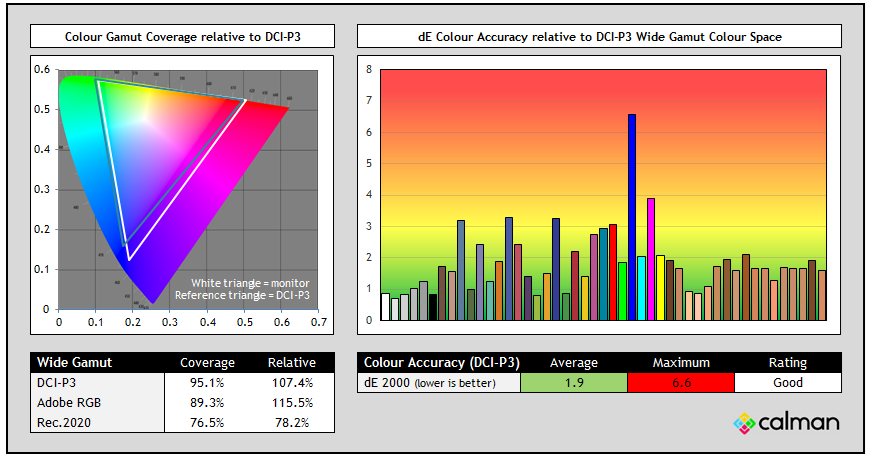The image size is (873, 454).
Task: Click the Relative column header
Action: (x=291, y=362)
